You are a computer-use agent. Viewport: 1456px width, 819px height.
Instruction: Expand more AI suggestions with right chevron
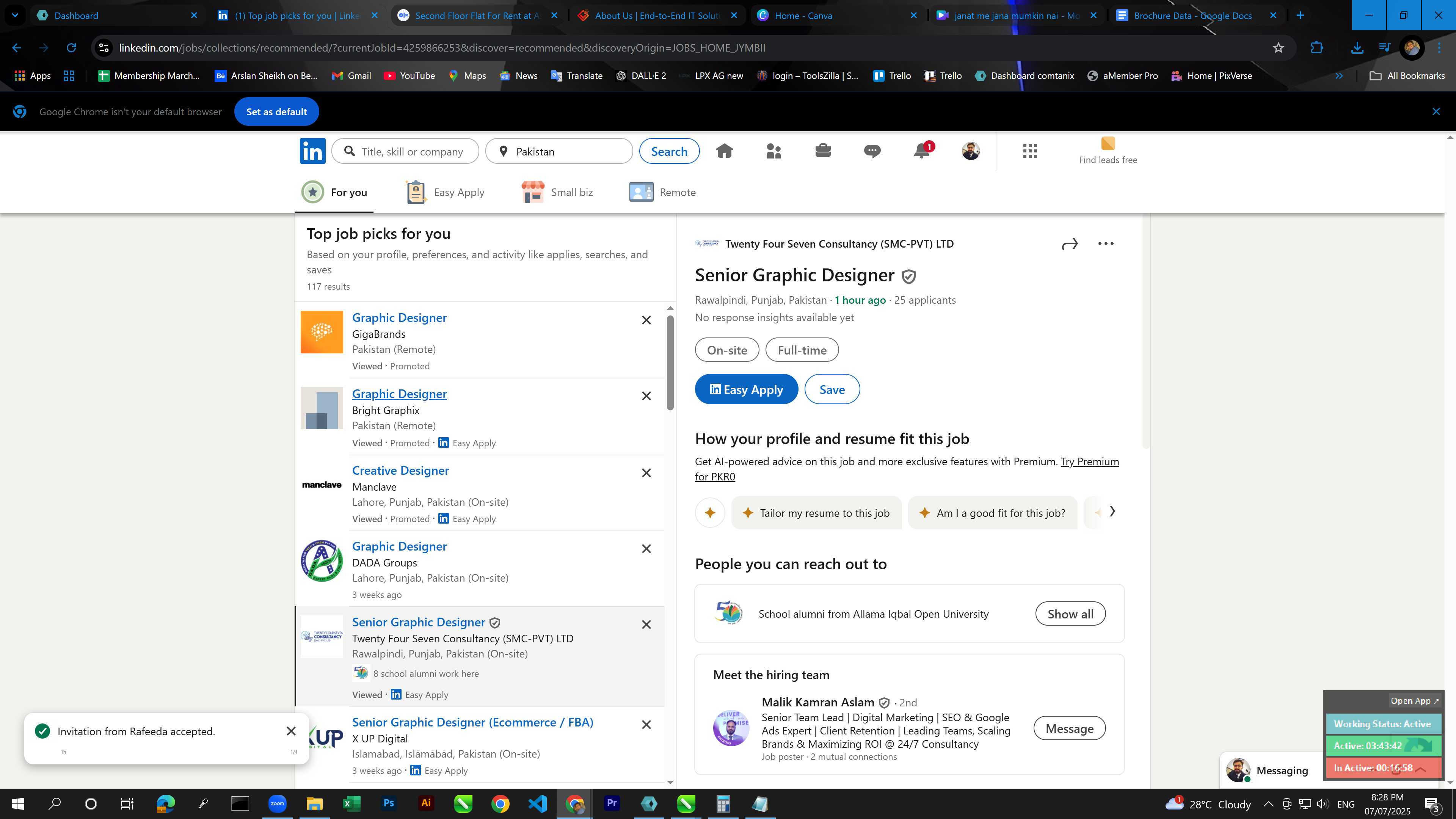pyautogui.click(x=1112, y=511)
